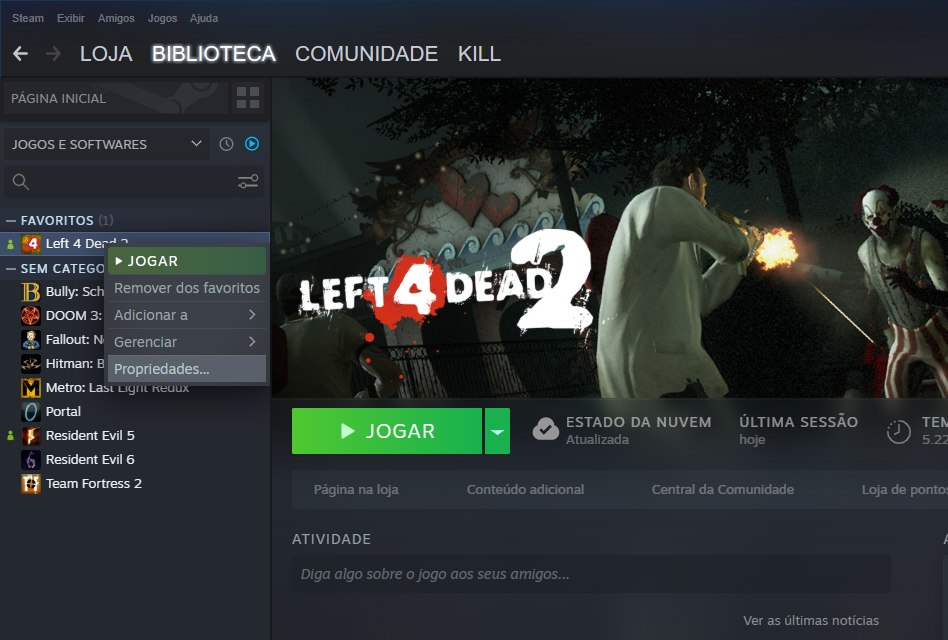Click the Metro Last Light icon
The height and width of the screenshot is (640, 948).
tap(31, 387)
